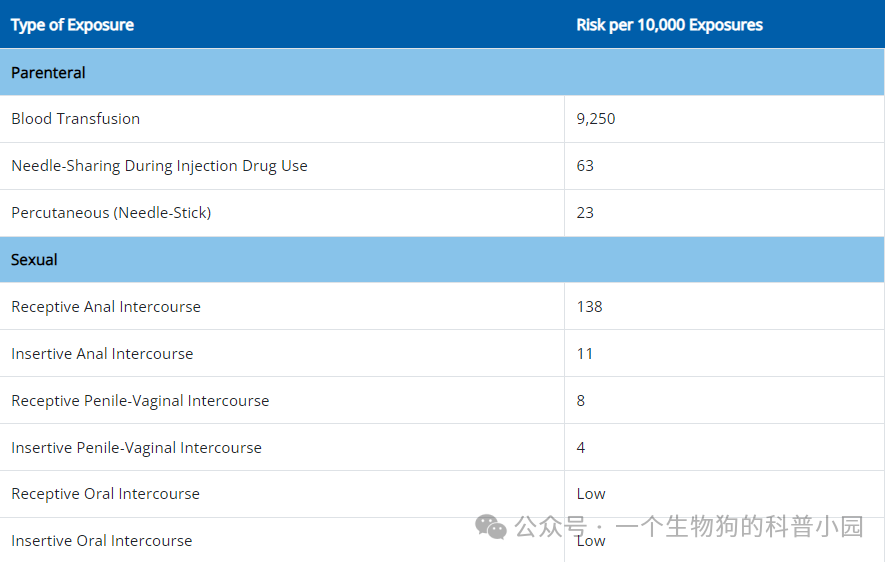Click the value 23

pos(585,213)
